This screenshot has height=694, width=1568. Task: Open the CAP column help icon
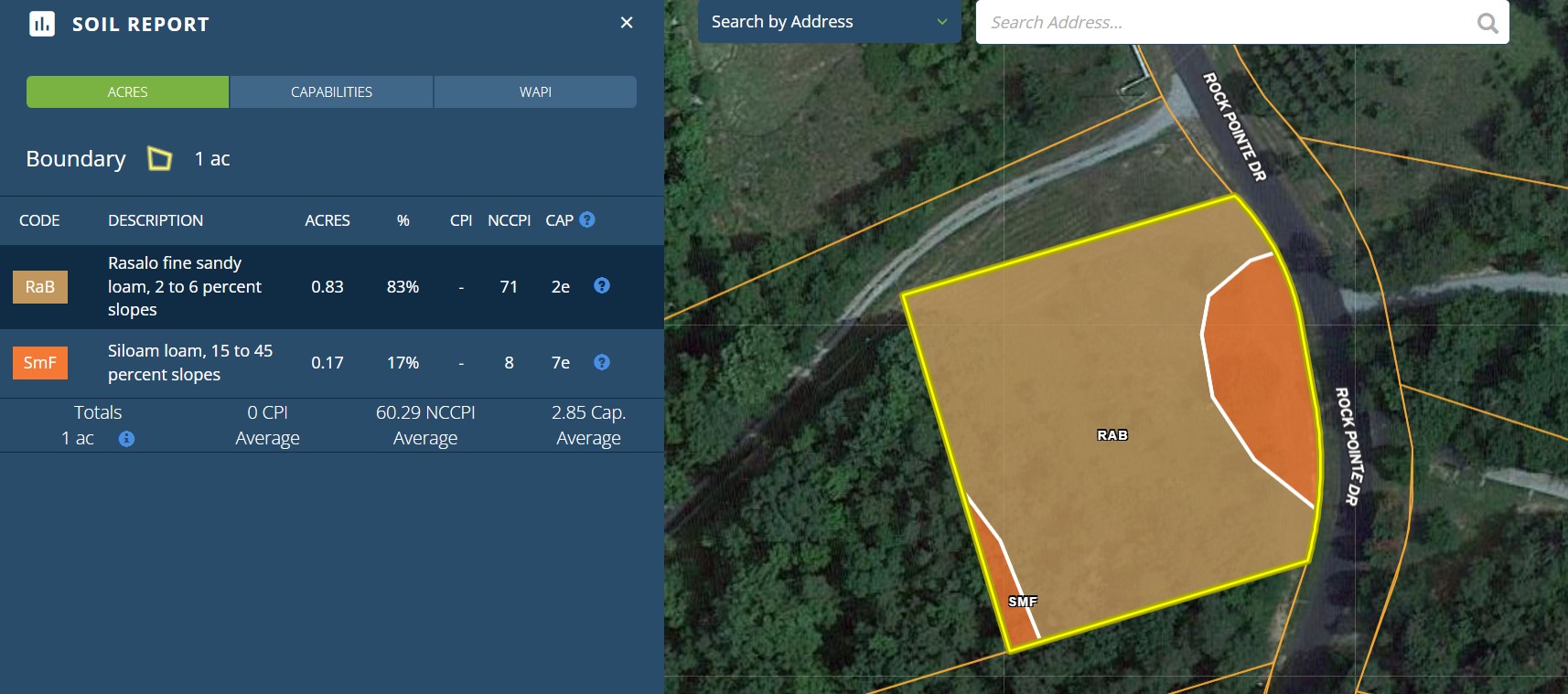click(587, 219)
